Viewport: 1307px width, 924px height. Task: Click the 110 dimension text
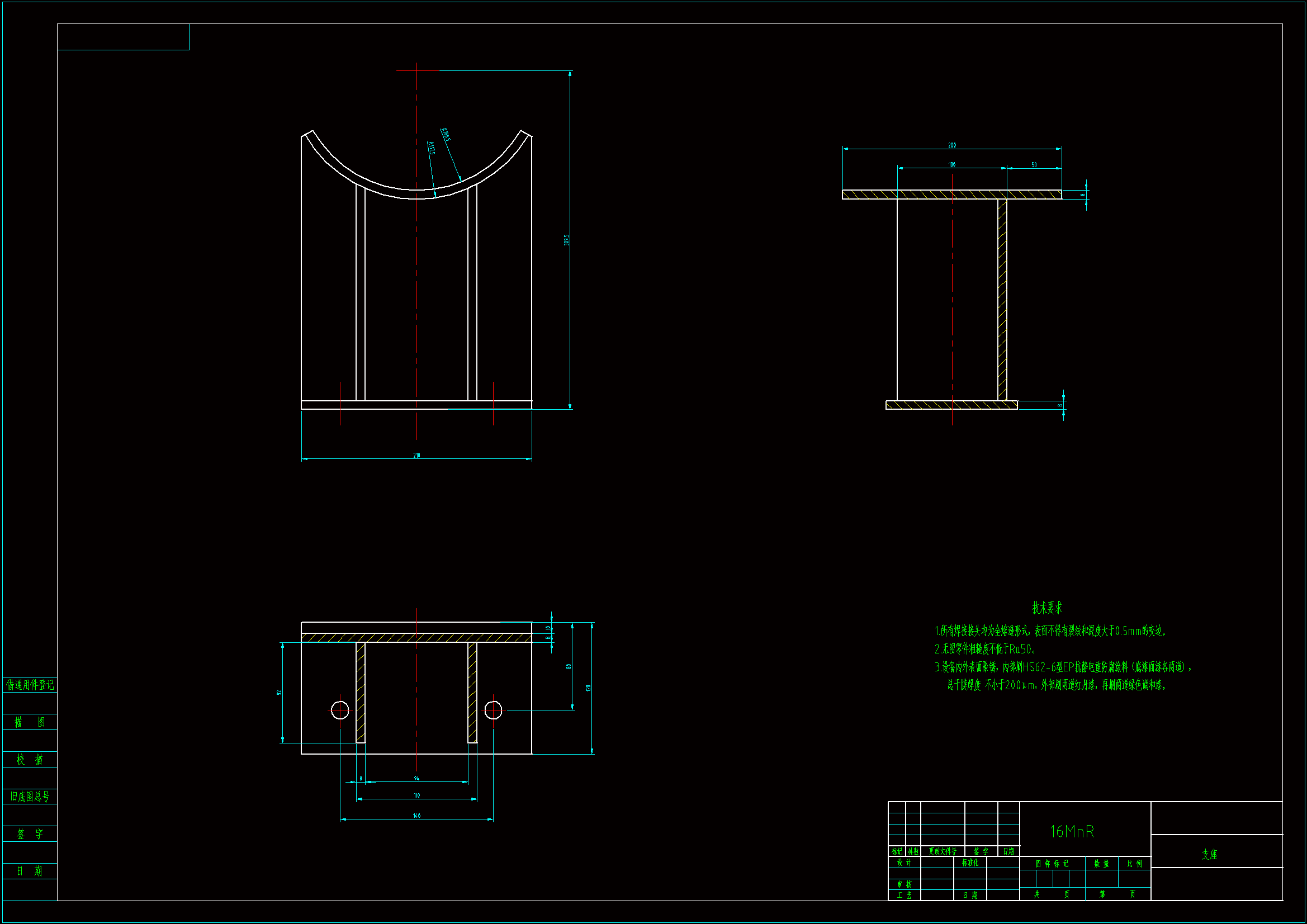point(416,795)
